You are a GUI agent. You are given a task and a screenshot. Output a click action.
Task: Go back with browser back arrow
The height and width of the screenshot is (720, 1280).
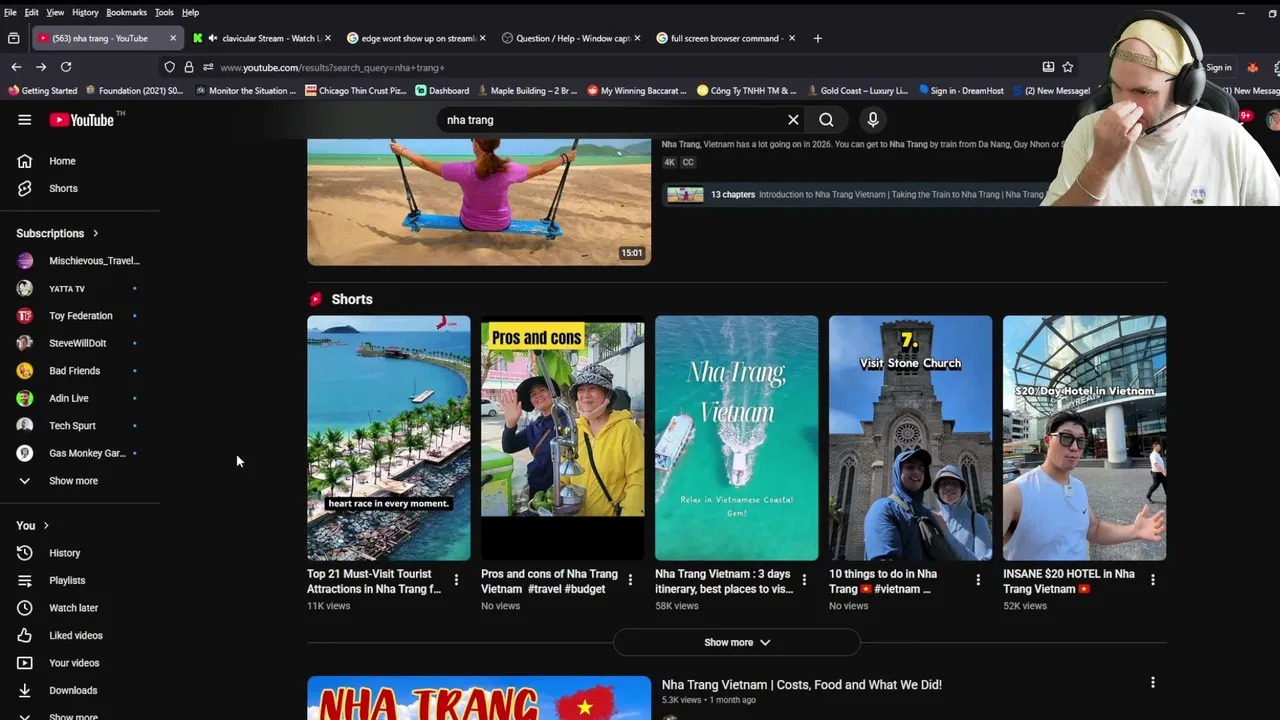16,67
